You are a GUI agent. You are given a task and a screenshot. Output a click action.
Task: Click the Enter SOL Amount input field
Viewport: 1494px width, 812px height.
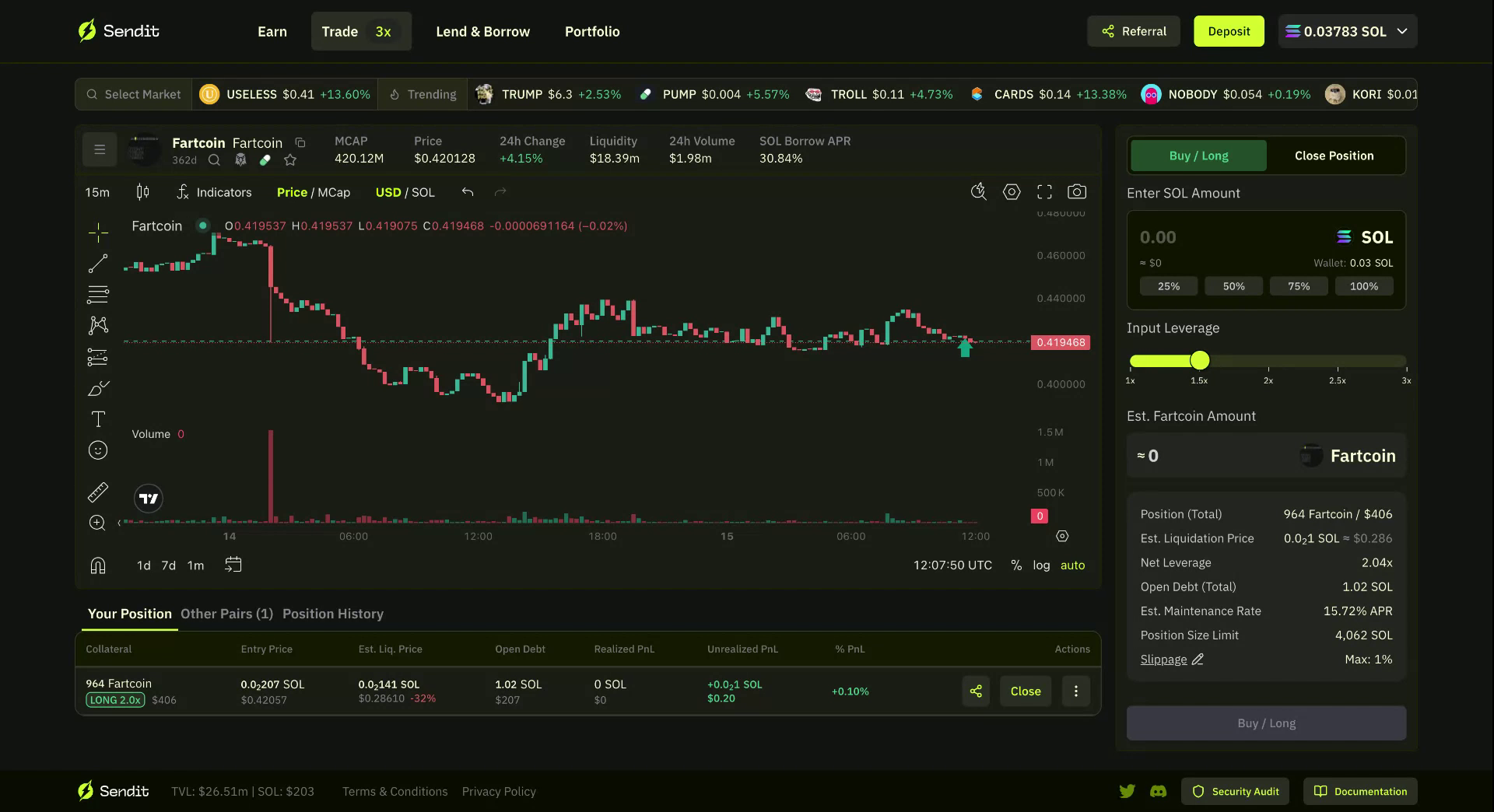(x=1214, y=237)
